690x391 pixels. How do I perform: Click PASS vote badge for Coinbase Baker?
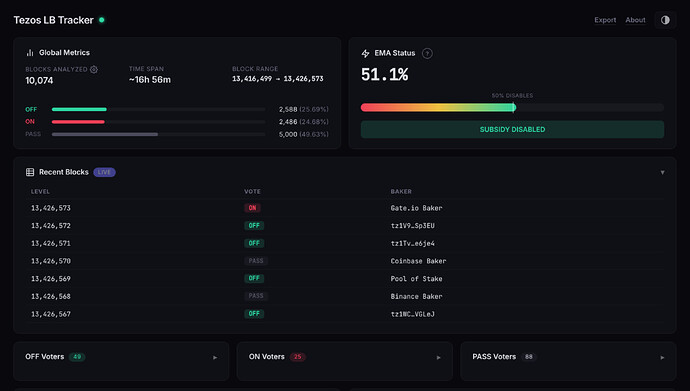[256, 261]
